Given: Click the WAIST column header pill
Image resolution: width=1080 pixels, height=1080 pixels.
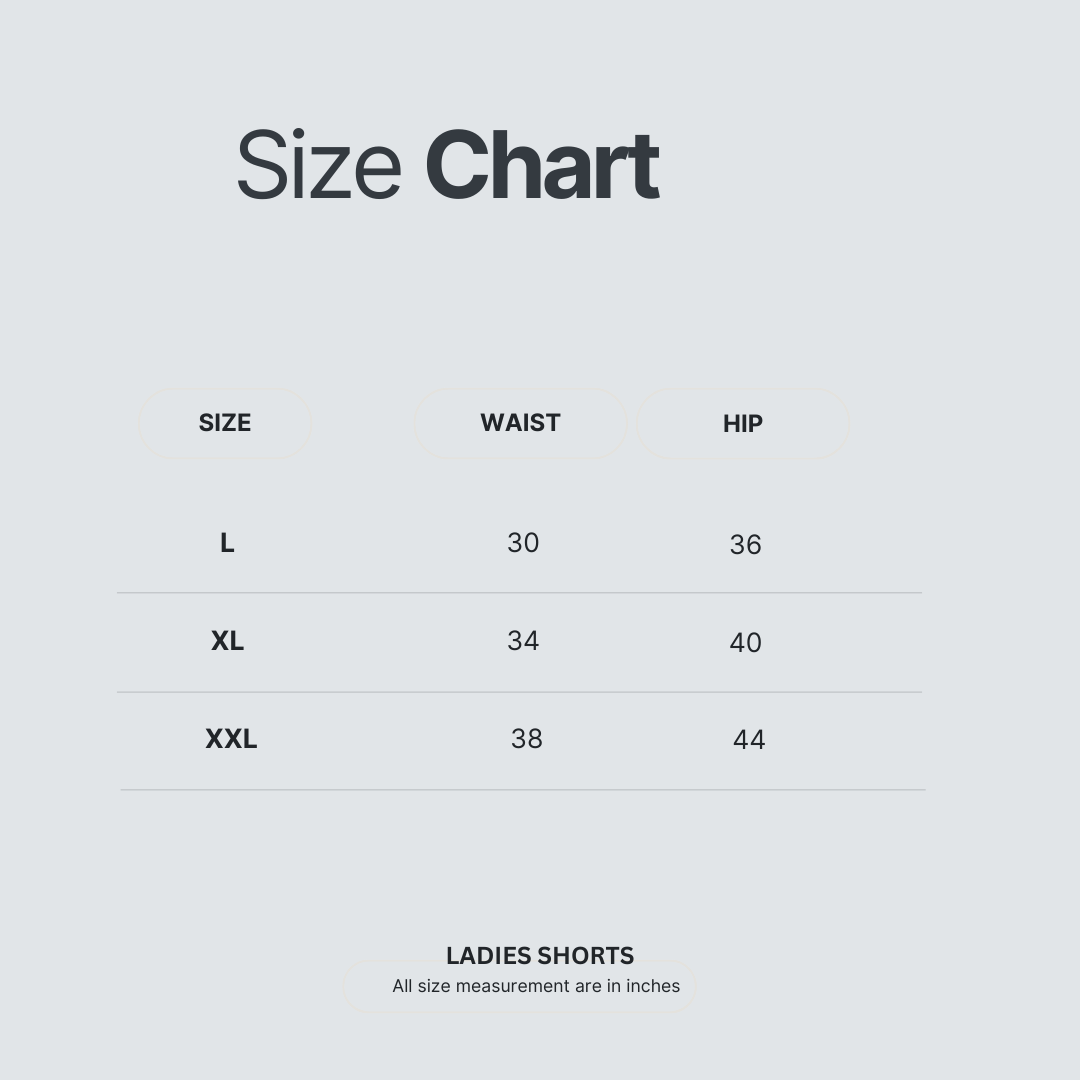Looking at the screenshot, I should (x=520, y=423).
